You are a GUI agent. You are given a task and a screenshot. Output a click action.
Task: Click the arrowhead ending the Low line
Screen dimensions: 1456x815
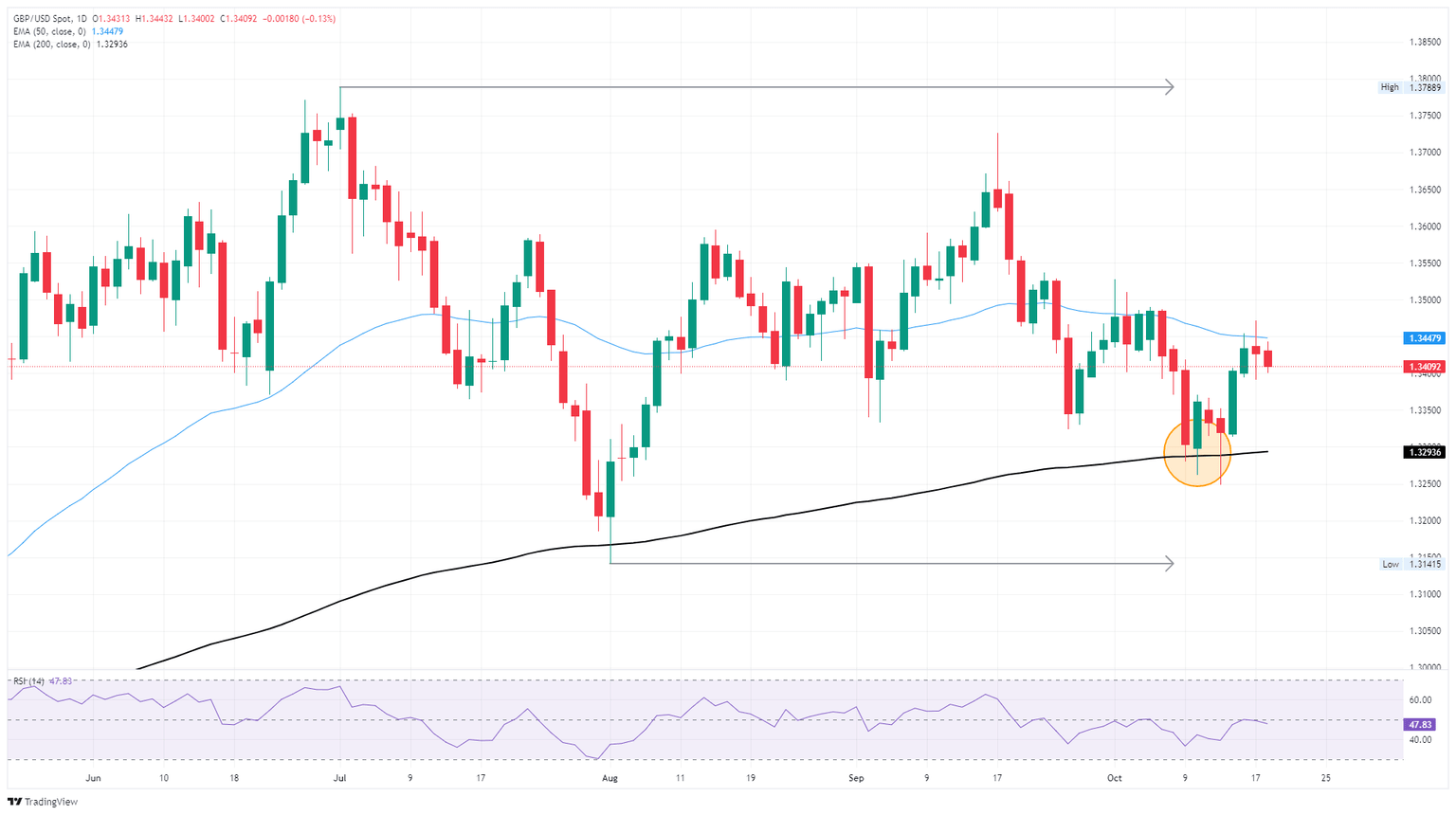click(x=1170, y=564)
